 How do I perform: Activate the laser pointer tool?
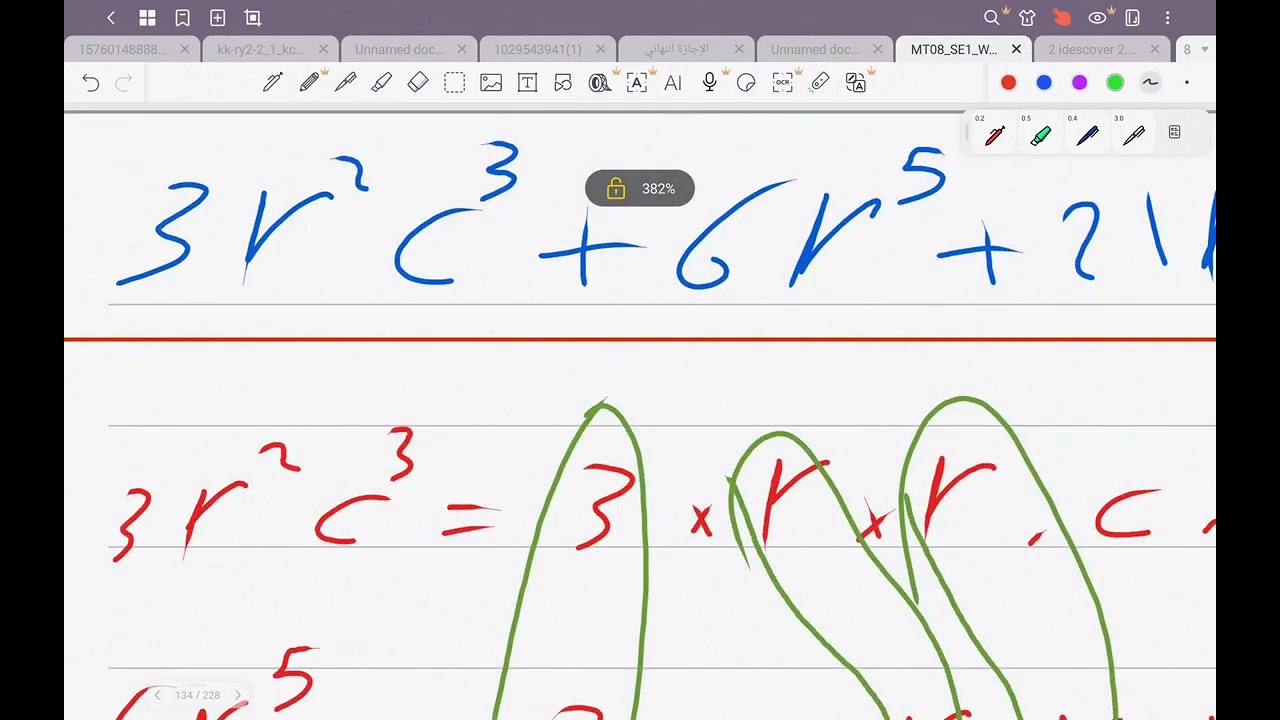[x=819, y=83]
